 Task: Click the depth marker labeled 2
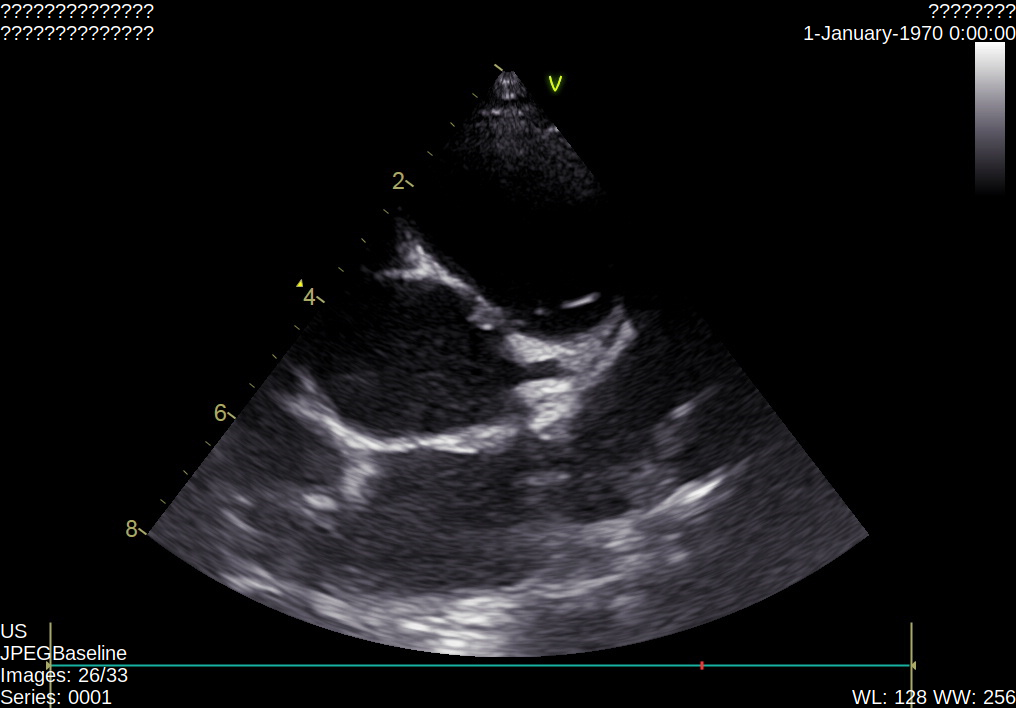pyautogui.click(x=397, y=179)
